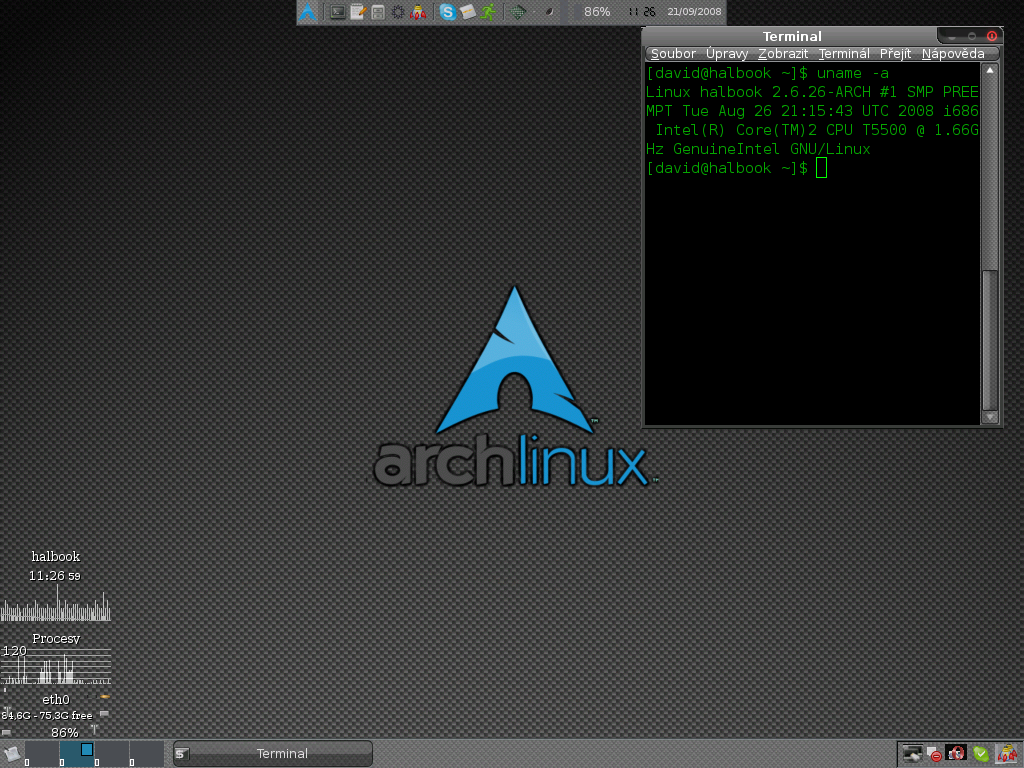
Task: Open the green network grid module icon
Action: (518, 12)
